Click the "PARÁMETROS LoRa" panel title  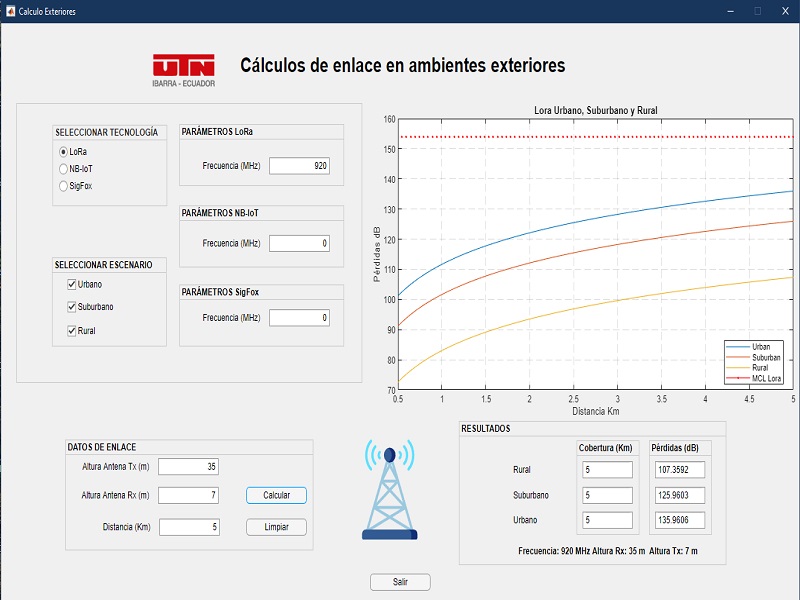217,132
